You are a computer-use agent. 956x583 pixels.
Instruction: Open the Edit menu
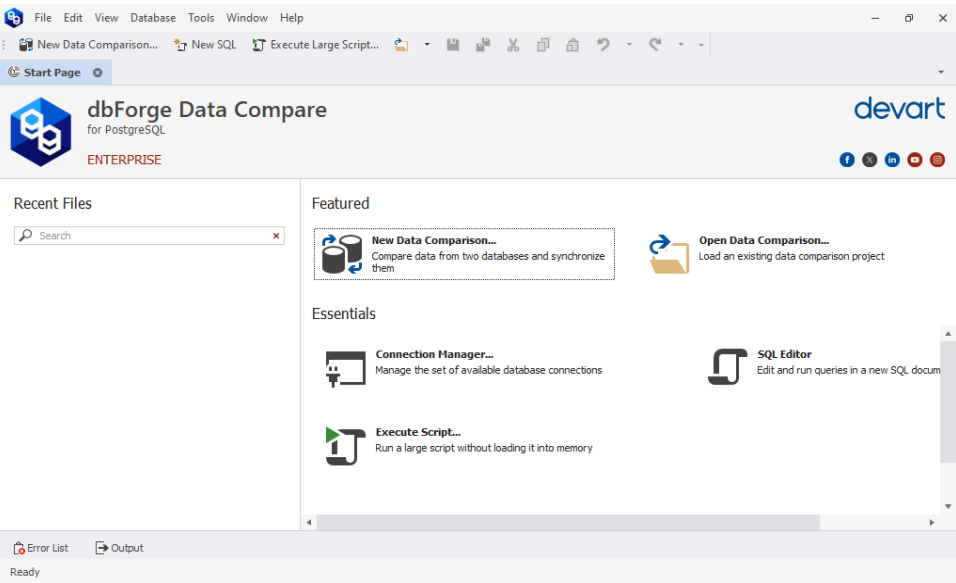[x=73, y=18]
